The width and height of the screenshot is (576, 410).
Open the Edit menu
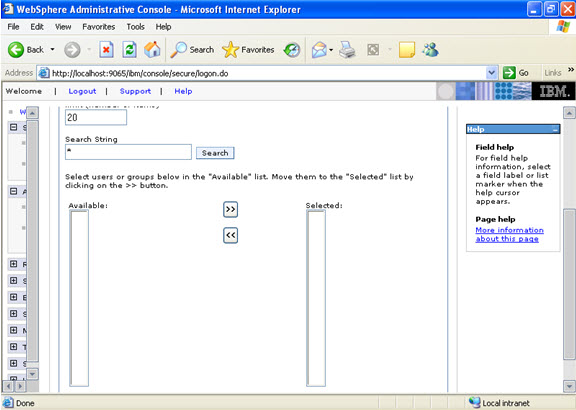pos(37,27)
